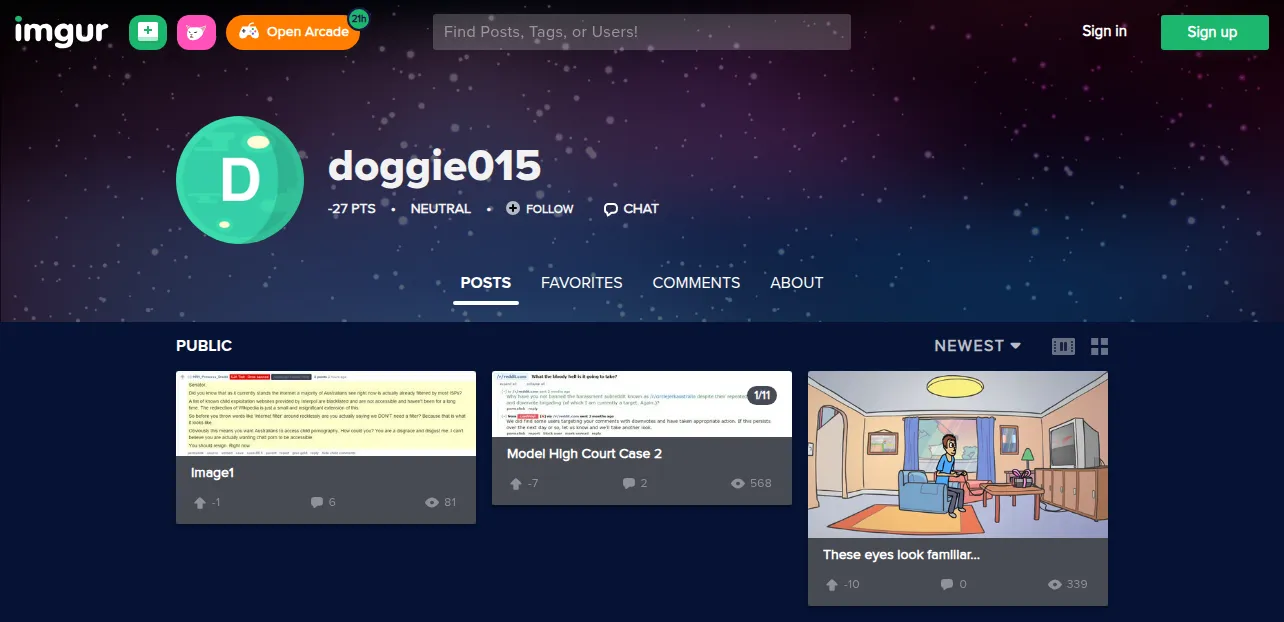This screenshot has height=622, width=1284.
Task: Click the green New Post icon
Action: pyautogui.click(x=148, y=32)
